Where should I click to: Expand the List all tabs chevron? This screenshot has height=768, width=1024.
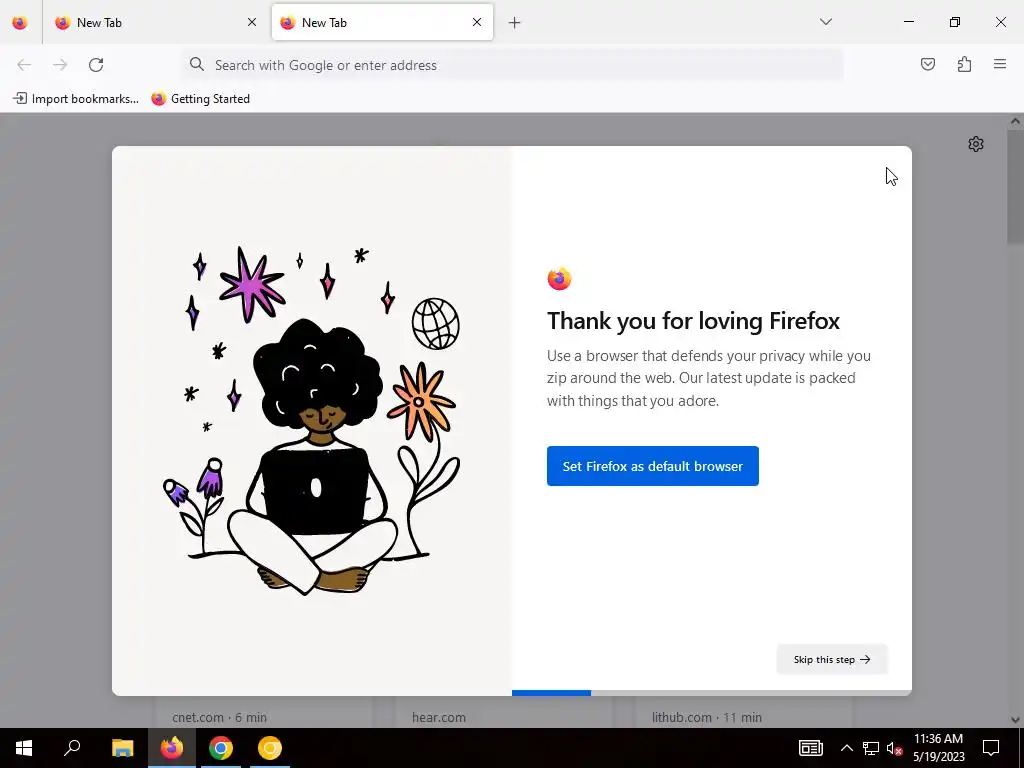[825, 22]
